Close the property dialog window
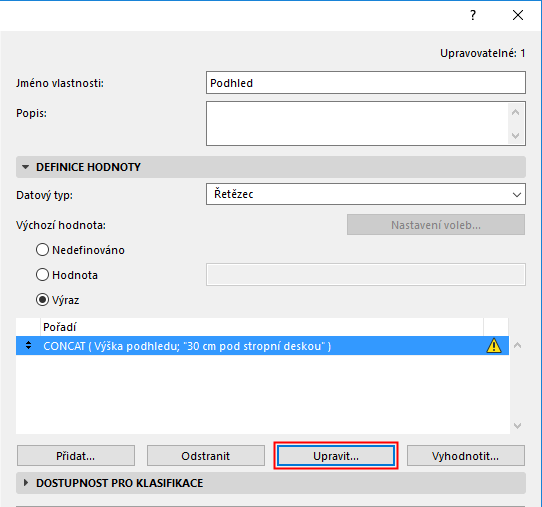The height and width of the screenshot is (507, 542). tap(517, 15)
